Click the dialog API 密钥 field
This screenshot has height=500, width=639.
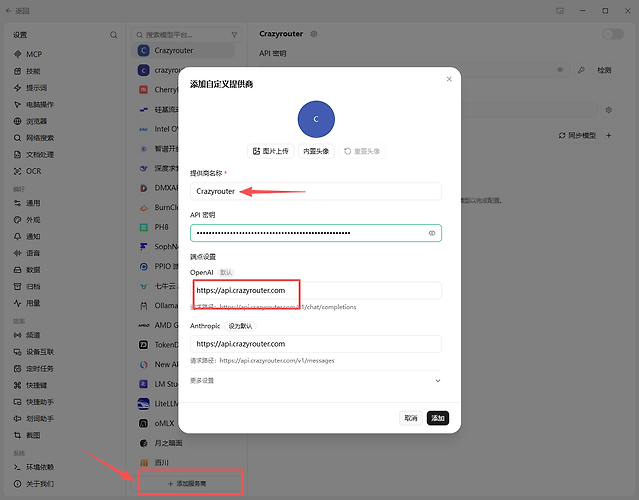tap(316, 233)
